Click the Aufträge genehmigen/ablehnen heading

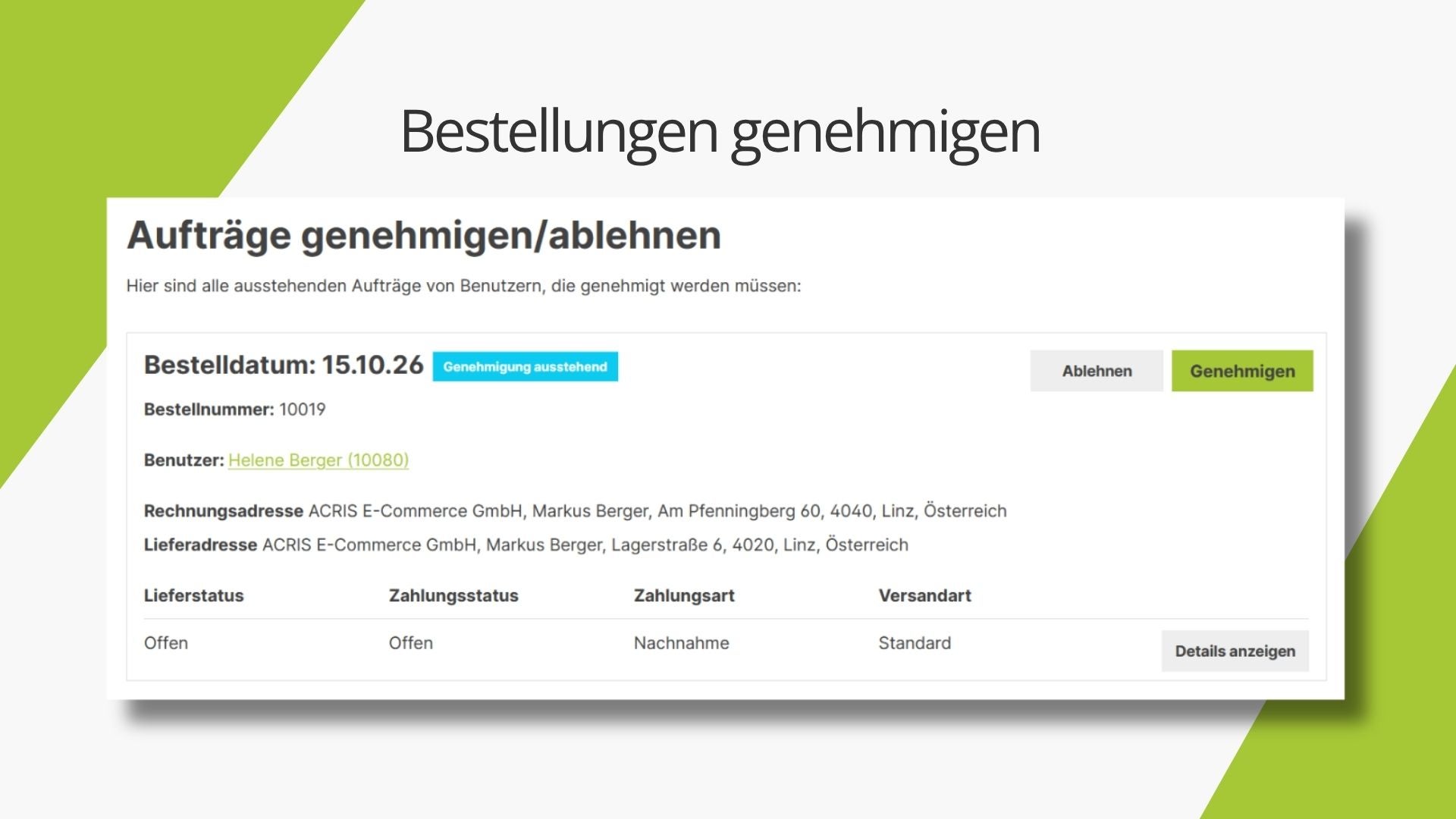[x=424, y=235]
